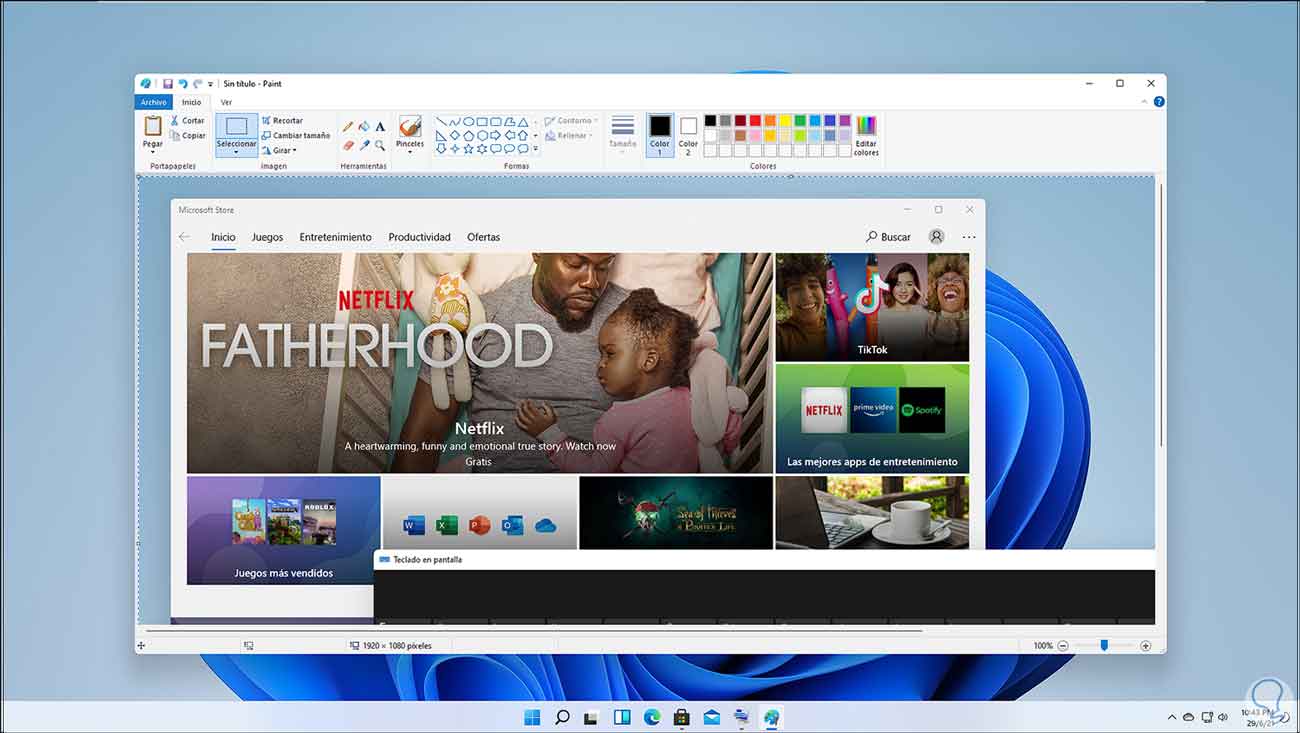The image size is (1300, 733).
Task: Select the right arrow shape
Action: pos(495,135)
